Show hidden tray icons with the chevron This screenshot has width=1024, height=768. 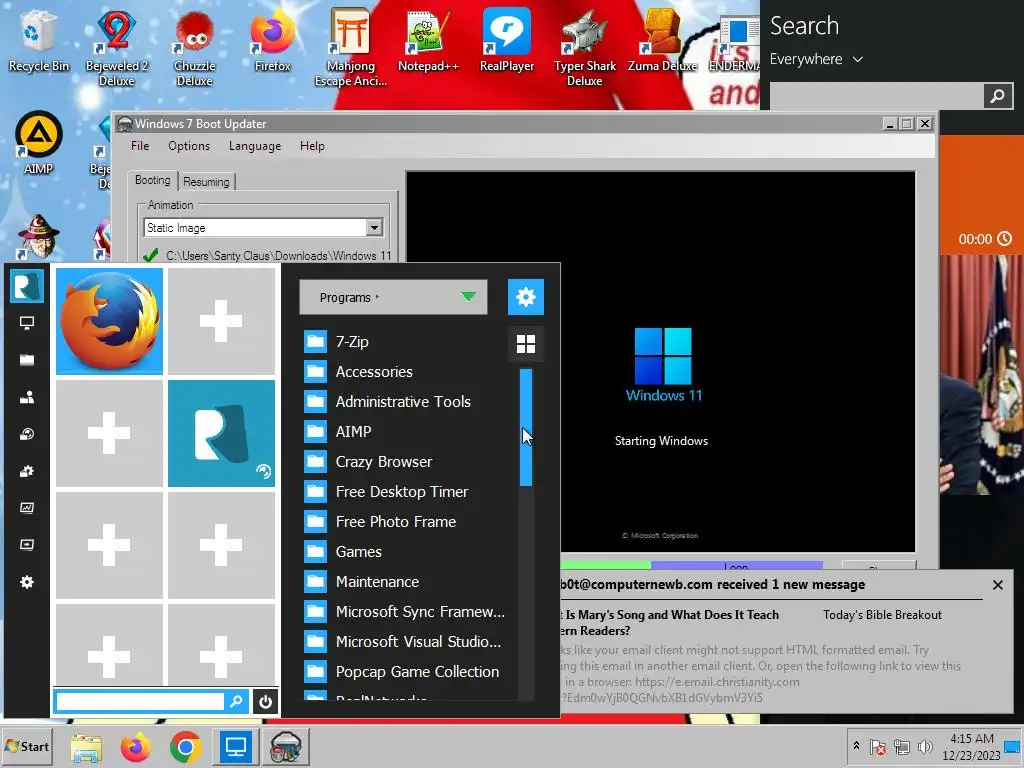(856, 746)
